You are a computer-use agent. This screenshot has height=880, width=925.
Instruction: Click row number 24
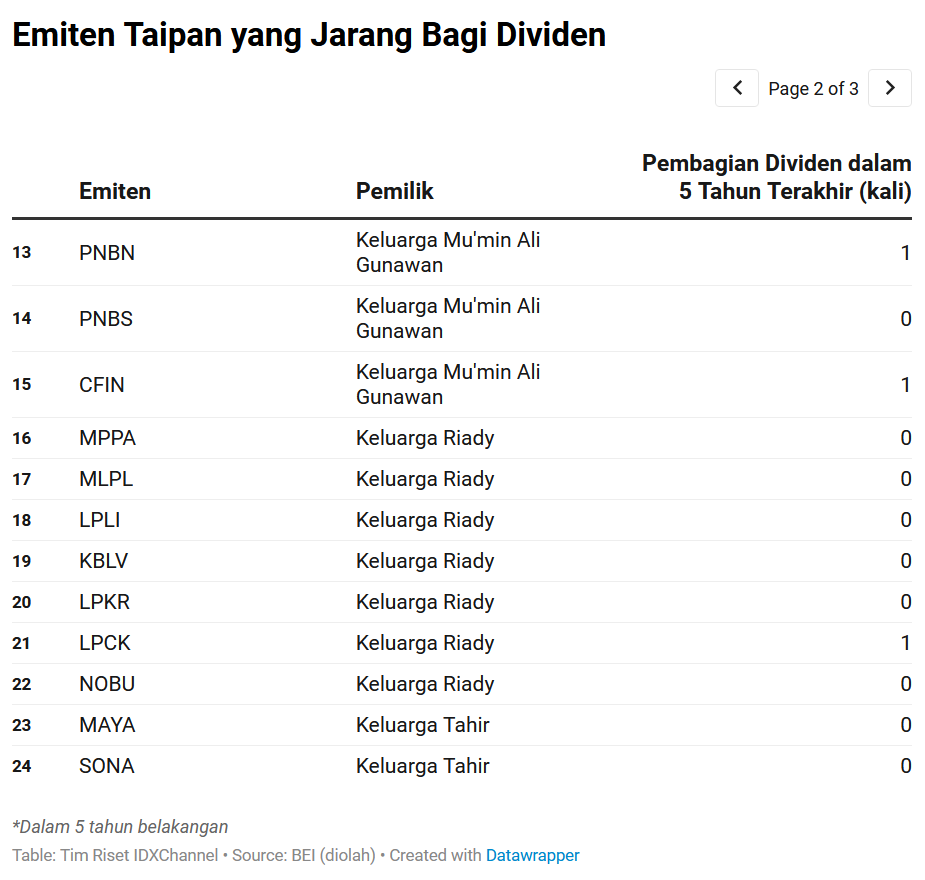point(22,766)
